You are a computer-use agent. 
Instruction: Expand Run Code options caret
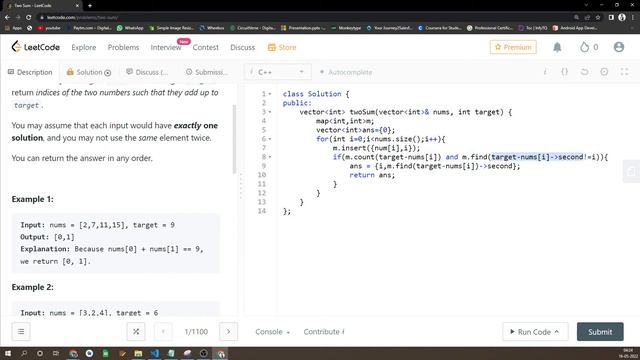coord(557,331)
